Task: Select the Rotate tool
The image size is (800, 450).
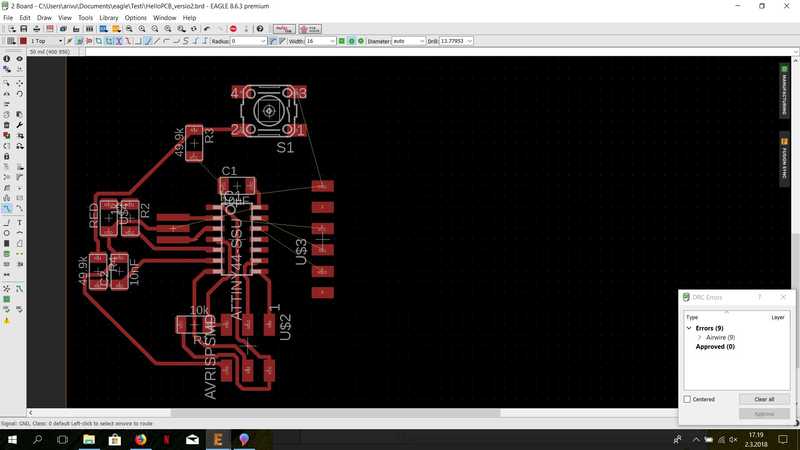Action: (x=19, y=93)
